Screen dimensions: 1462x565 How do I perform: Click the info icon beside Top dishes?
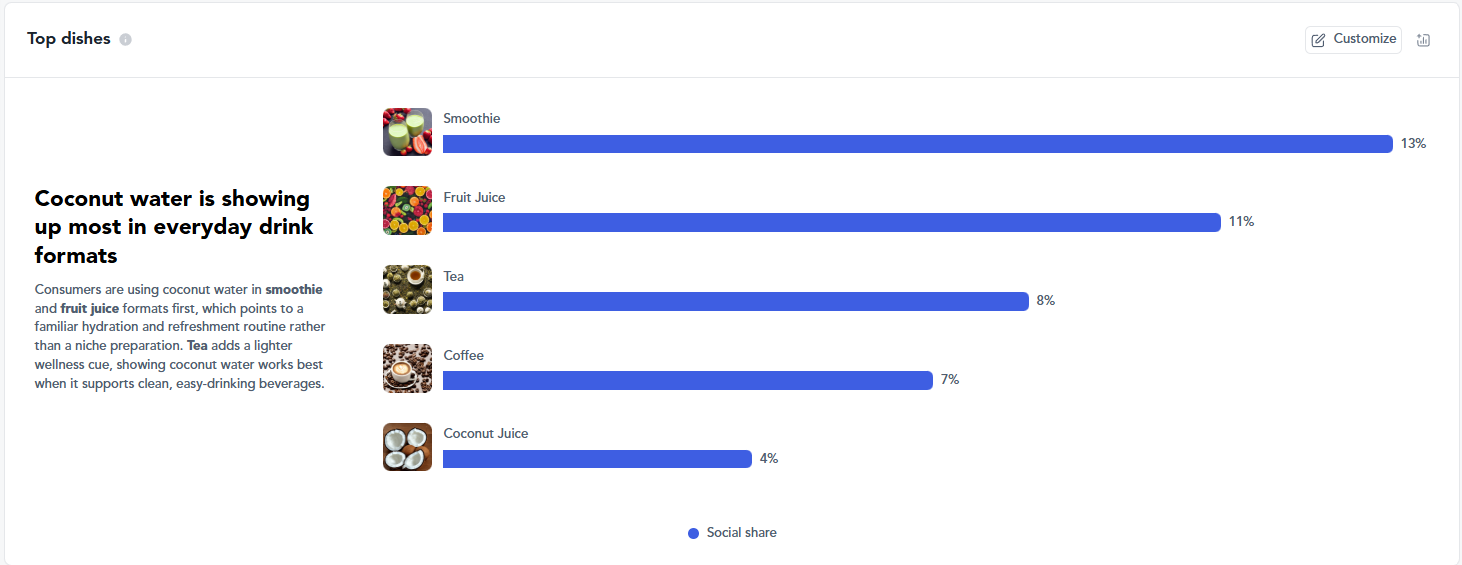pos(125,40)
